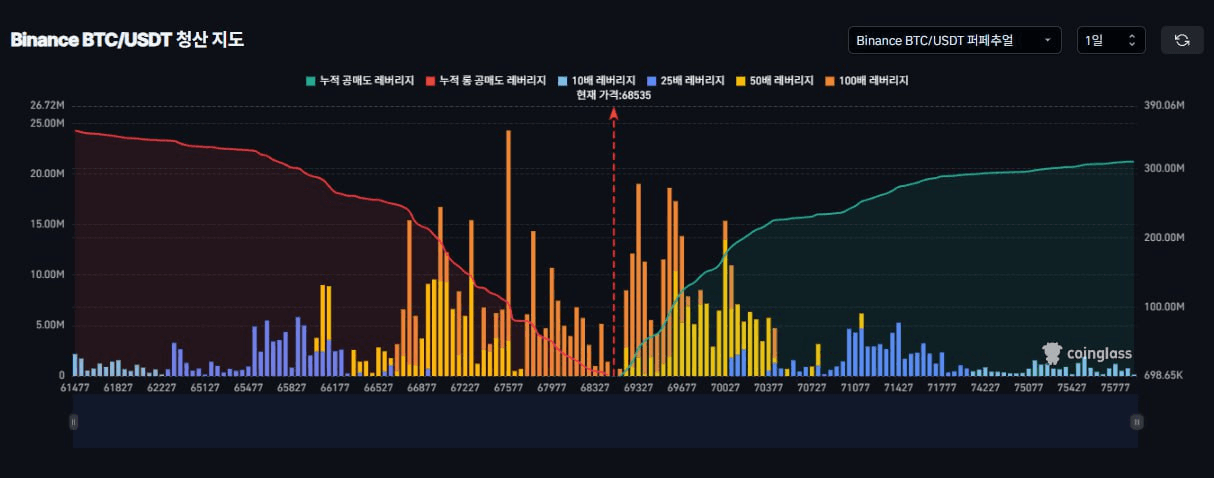This screenshot has height=478, width=1214.
Task: Expand the 1일 time range selector
Action: pyautogui.click(x=1110, y=40)
